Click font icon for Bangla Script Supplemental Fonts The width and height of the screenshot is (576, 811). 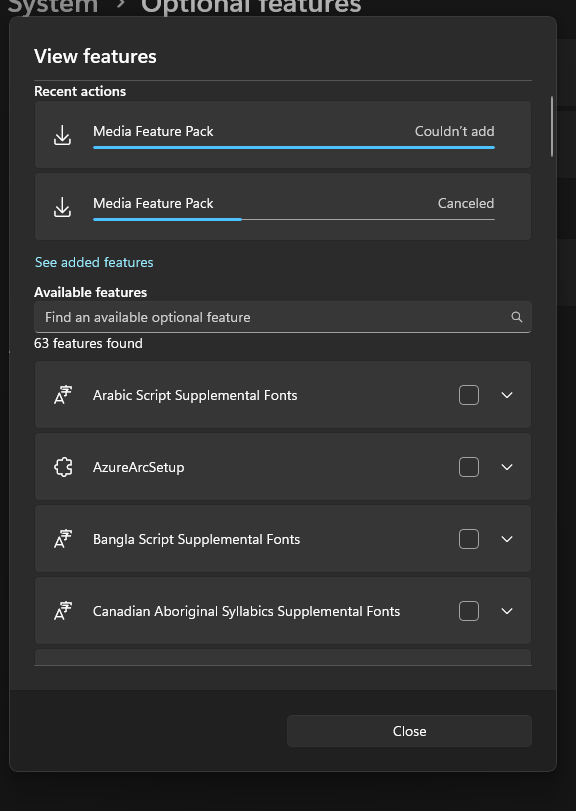63,539
